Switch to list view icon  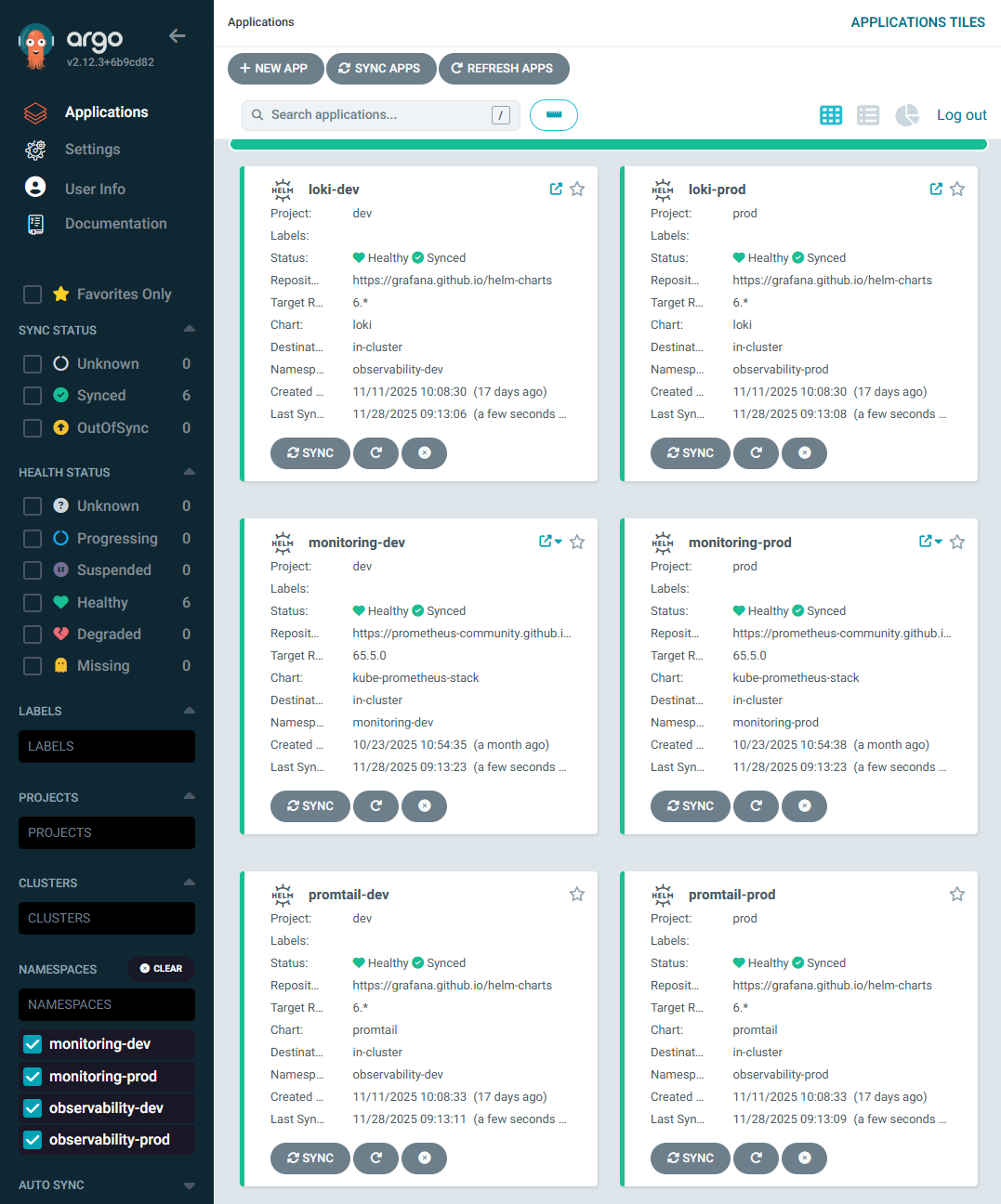click(867, 114)
